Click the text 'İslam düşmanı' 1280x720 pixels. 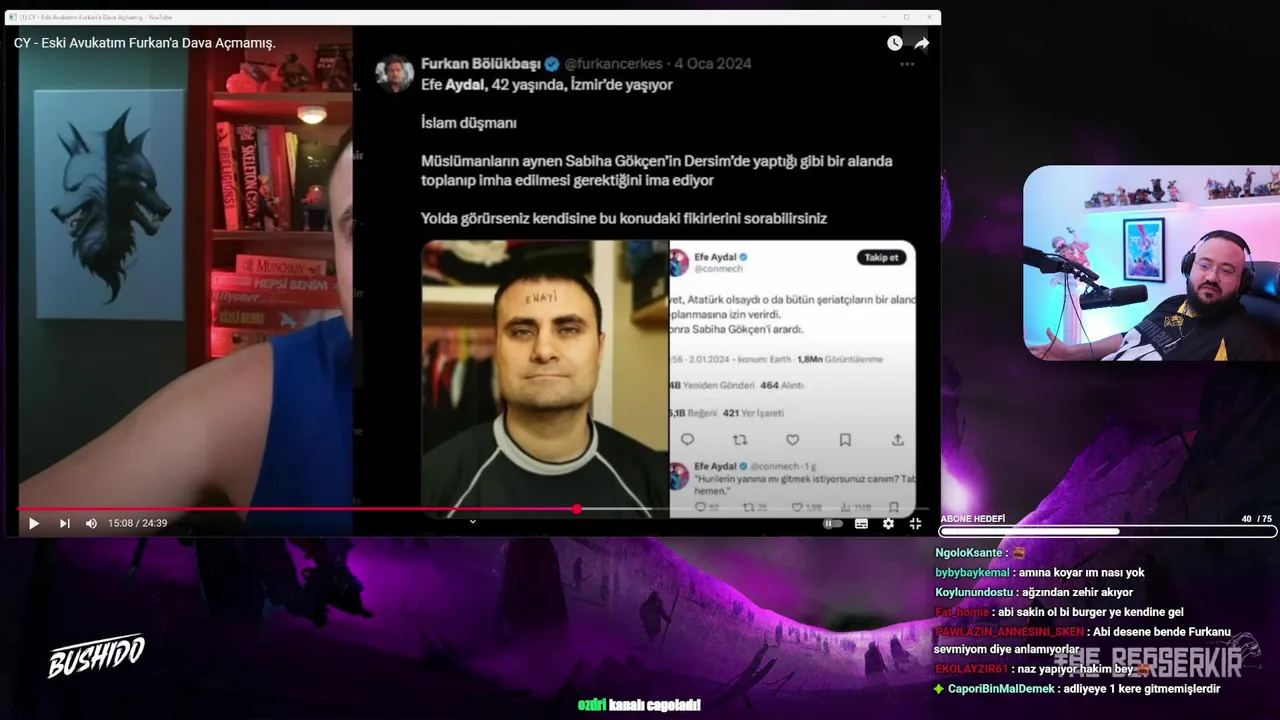coord(469,122)
